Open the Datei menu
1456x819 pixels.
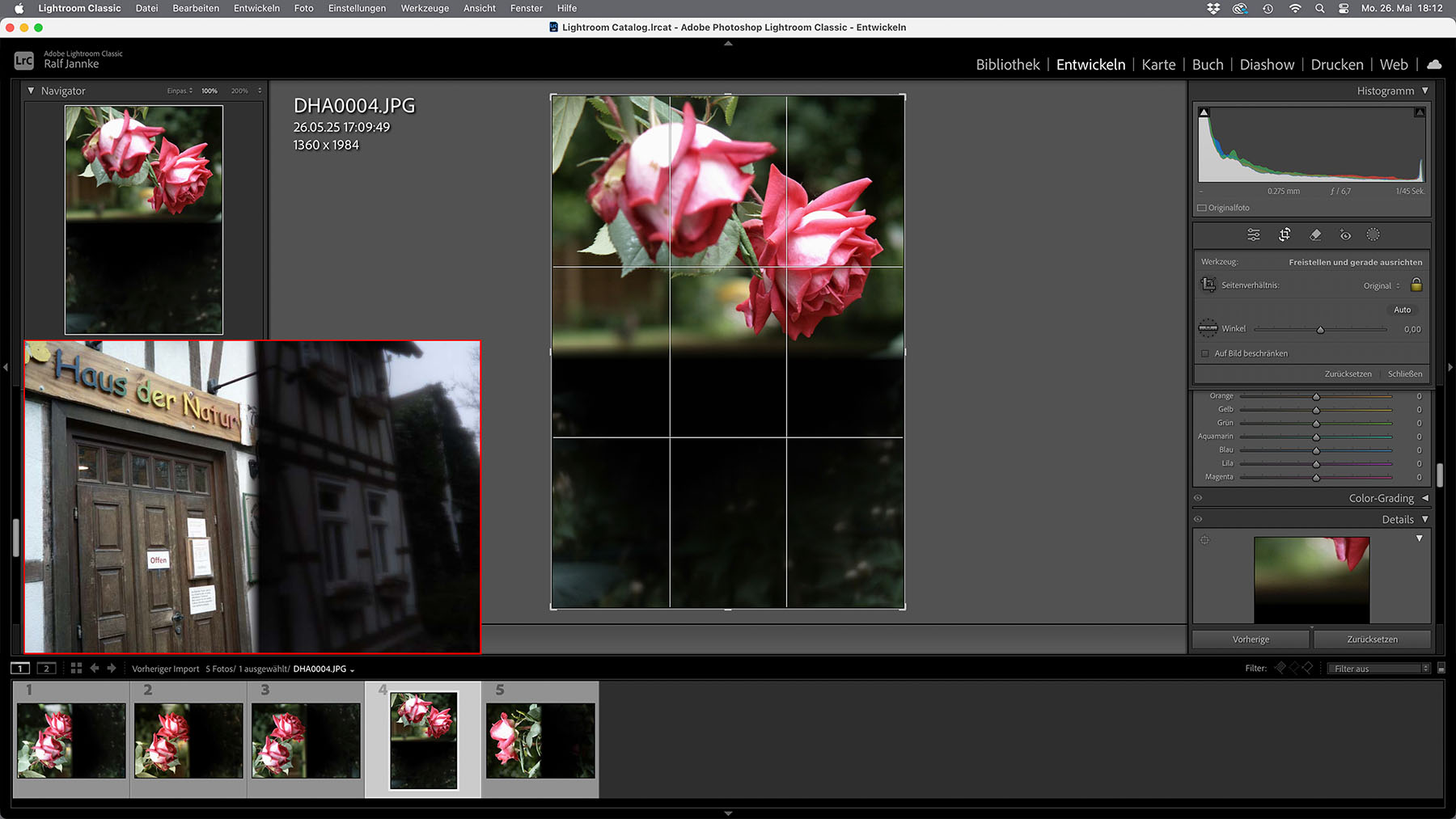pyautogui.click(x=146, y=8)
